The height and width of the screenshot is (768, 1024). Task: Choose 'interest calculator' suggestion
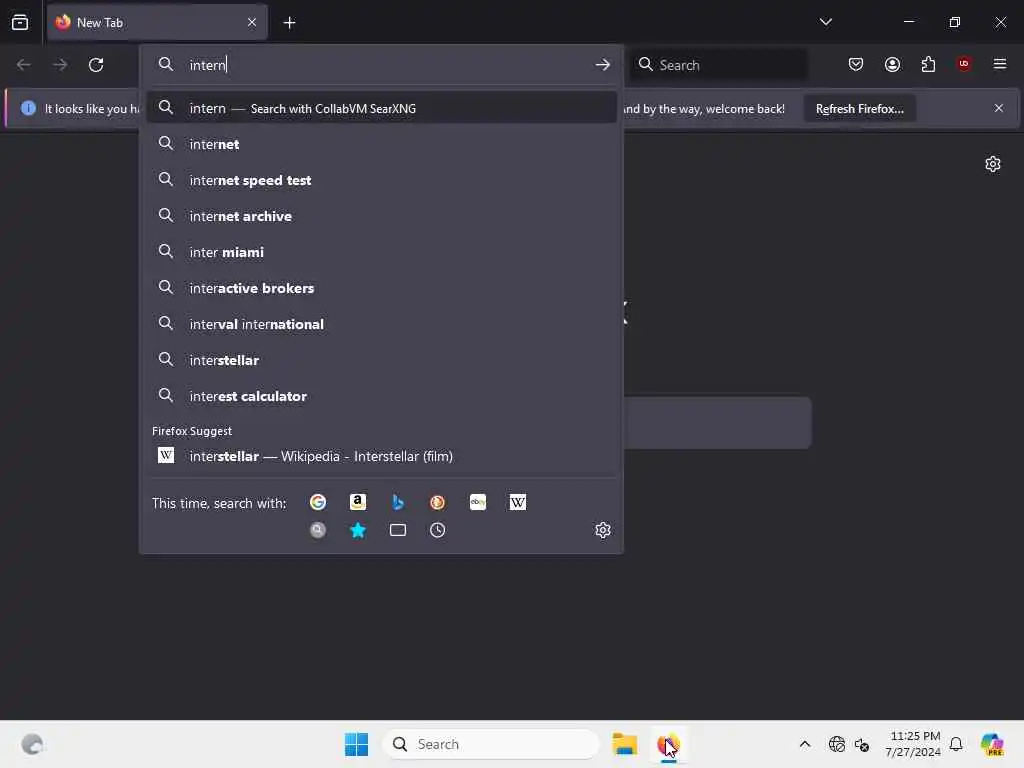(x=381, y=396)
